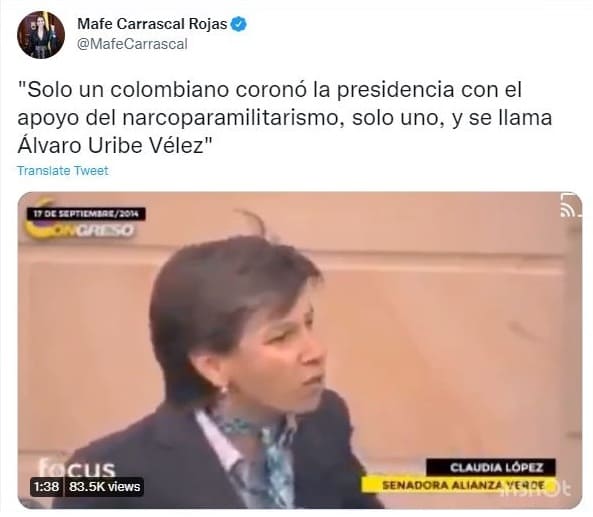593x517 pixels.
Task: Open the Mafe Carrascal Rojas display name
Action: coord(152,24)
